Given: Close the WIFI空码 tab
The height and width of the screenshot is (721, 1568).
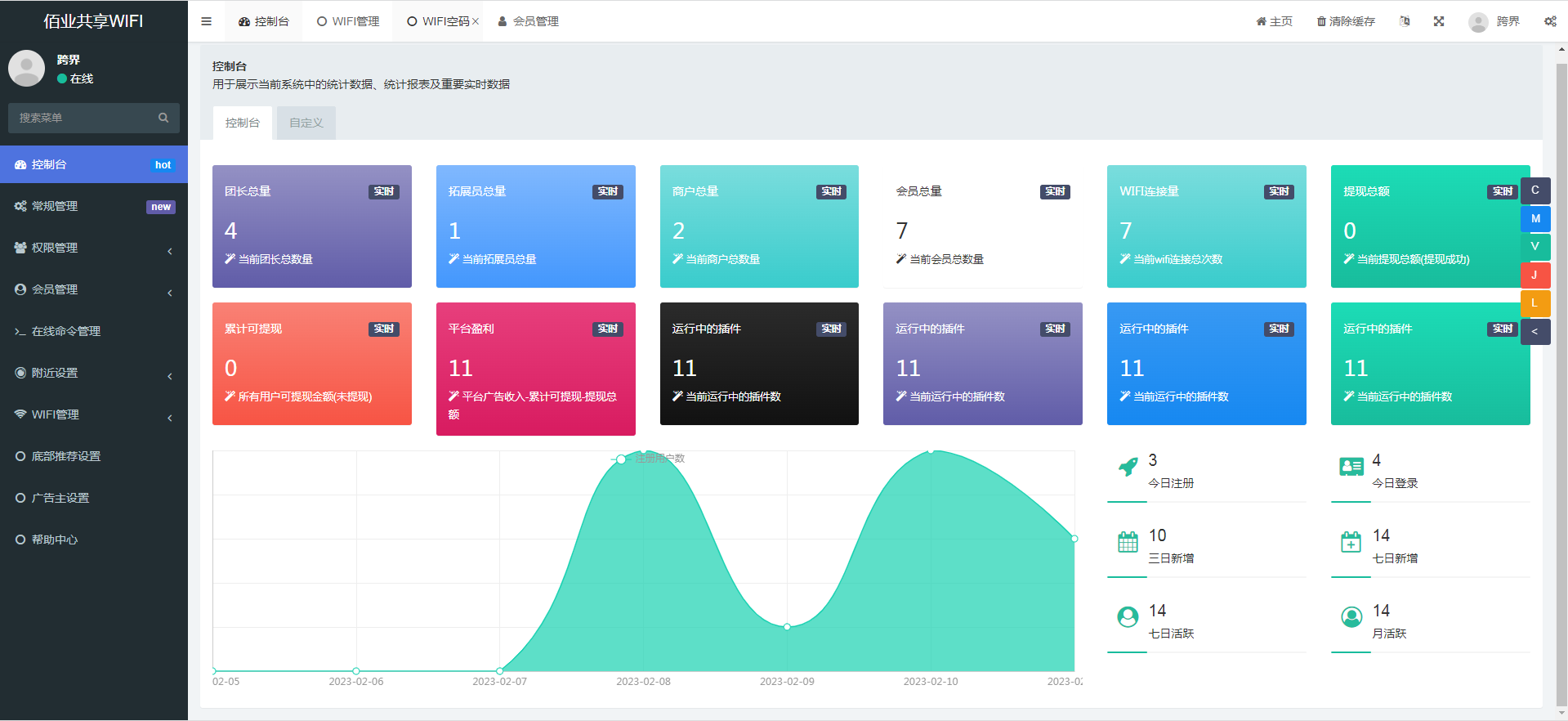Looking at the screenshot, I should click(476, 21).
